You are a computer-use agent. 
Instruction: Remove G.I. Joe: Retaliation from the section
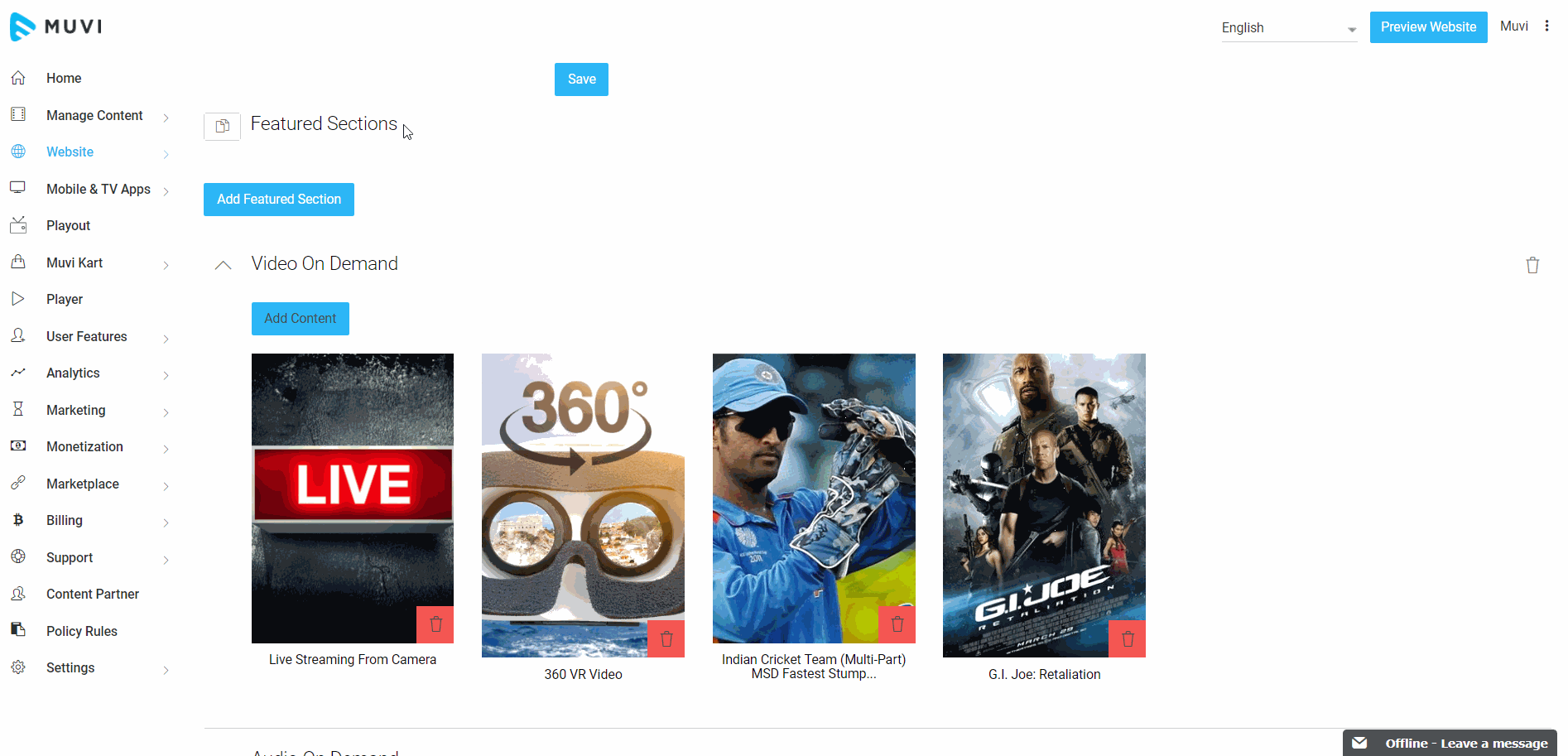click(x=1127, y=638)
